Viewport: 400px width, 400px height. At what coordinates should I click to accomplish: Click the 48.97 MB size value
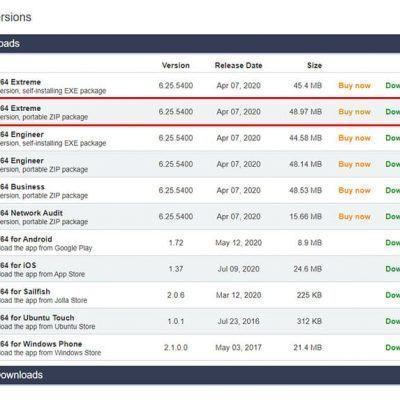[305, 112]
